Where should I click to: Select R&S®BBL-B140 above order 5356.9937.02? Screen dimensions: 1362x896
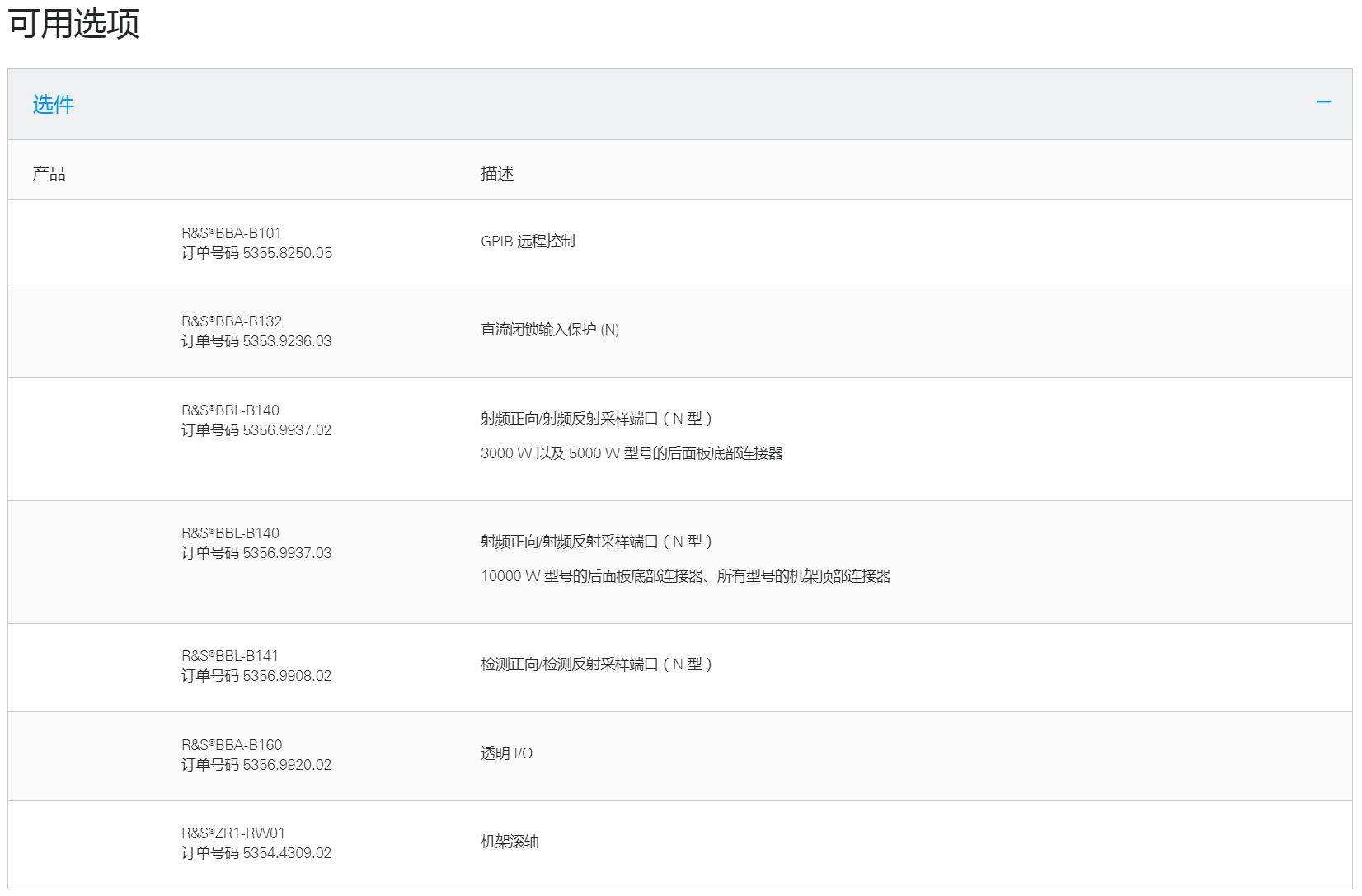coord(231,410)
